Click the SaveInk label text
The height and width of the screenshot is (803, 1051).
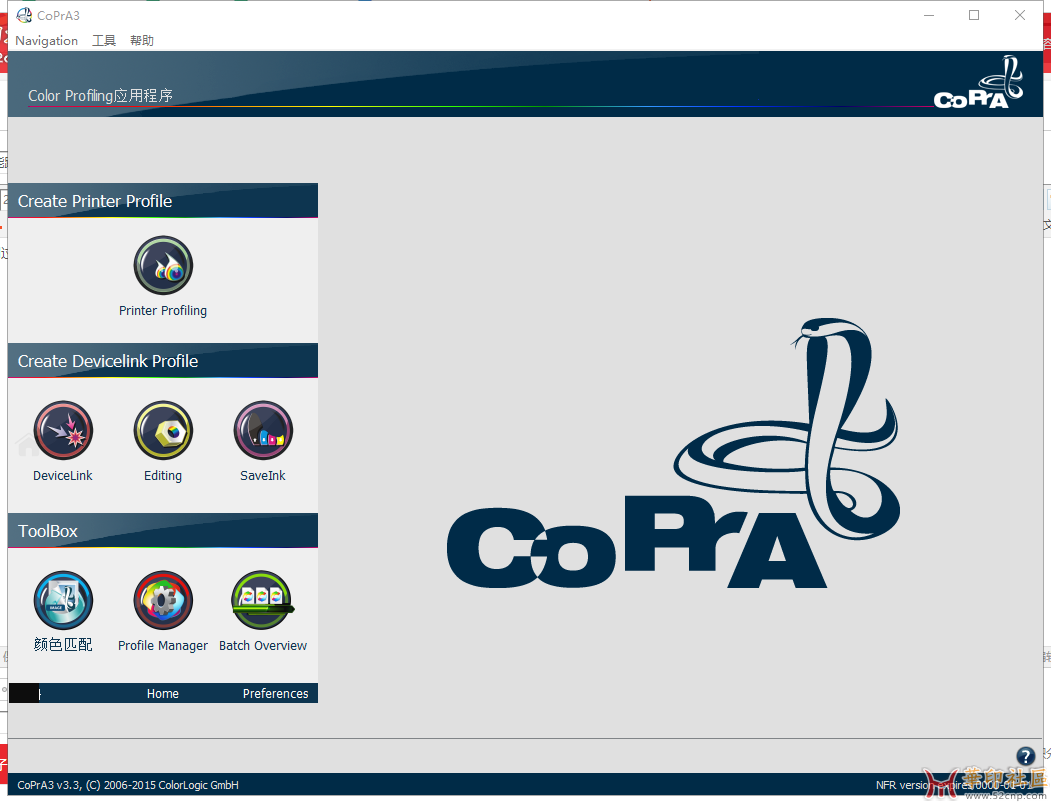pyautogui.click(x=263, y=476)
